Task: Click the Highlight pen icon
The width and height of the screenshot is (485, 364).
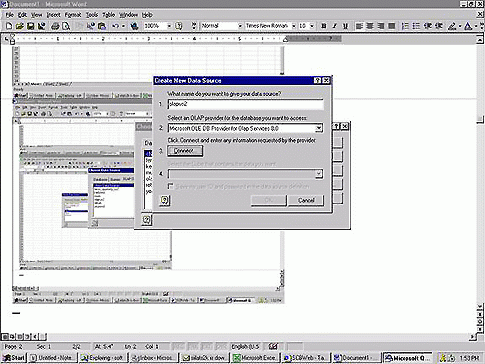Action: pyautogui.click(x=452, y=26)
